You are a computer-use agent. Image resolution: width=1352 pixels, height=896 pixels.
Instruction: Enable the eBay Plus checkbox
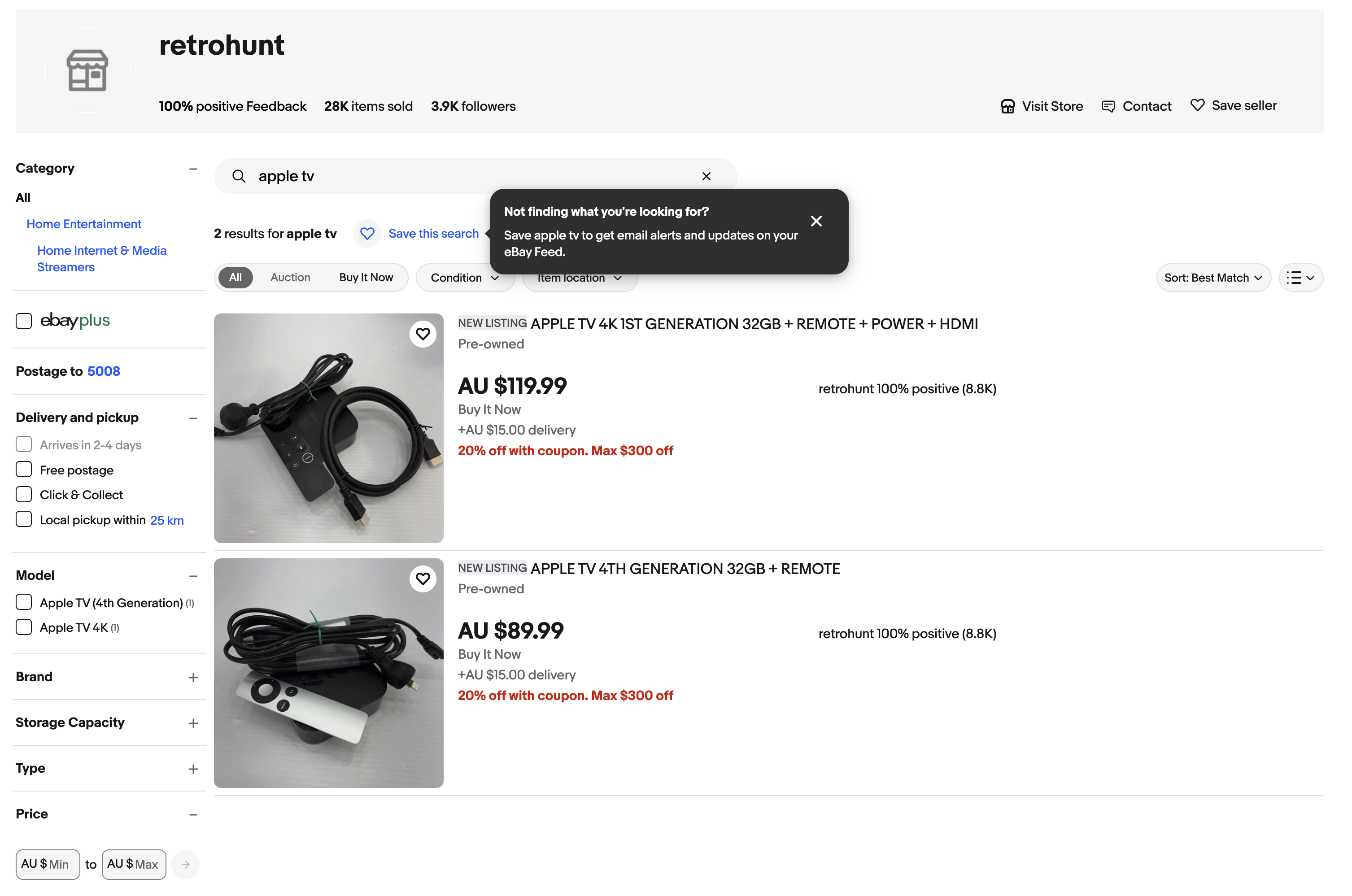tap(23, 321)
